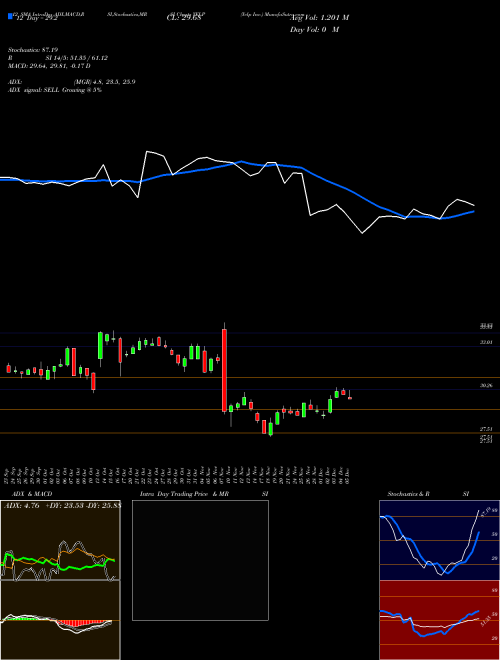Click the 30.26 price axis label
This screenshot has width=500, height=660.
[487, 385]
